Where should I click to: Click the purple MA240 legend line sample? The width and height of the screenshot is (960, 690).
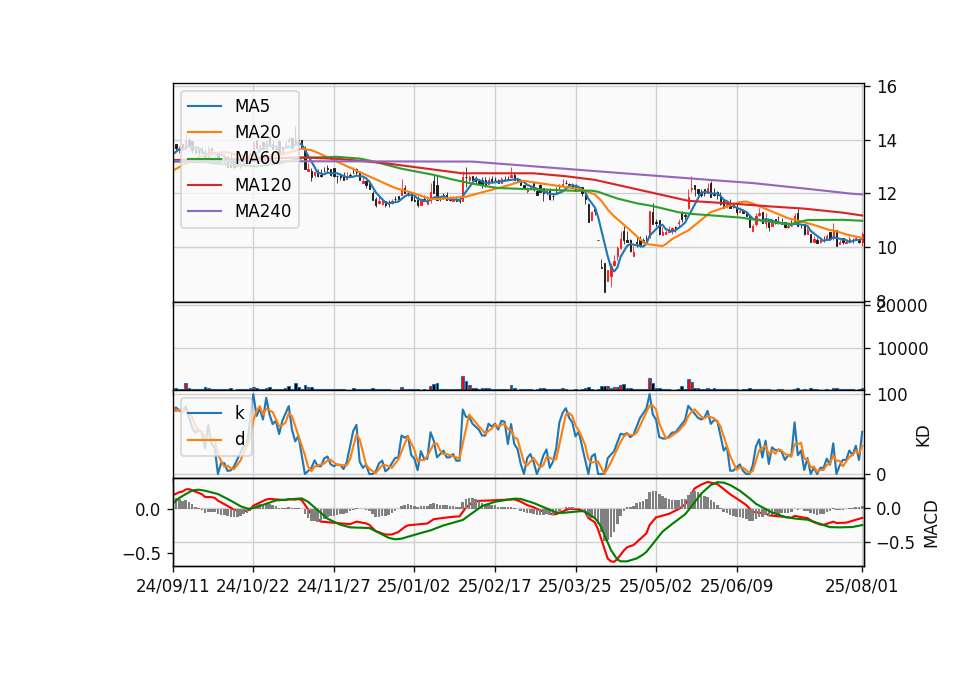point(204,211)
